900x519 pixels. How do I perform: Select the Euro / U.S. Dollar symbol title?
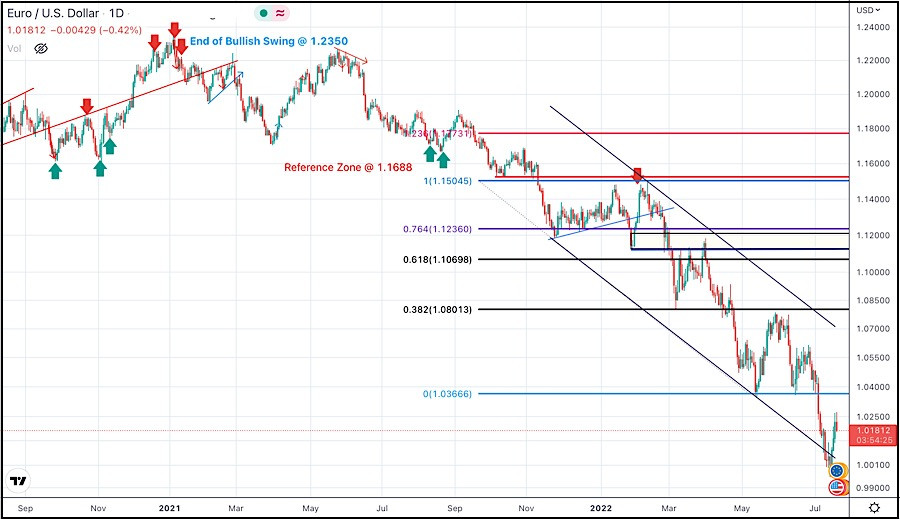point(52,13)
